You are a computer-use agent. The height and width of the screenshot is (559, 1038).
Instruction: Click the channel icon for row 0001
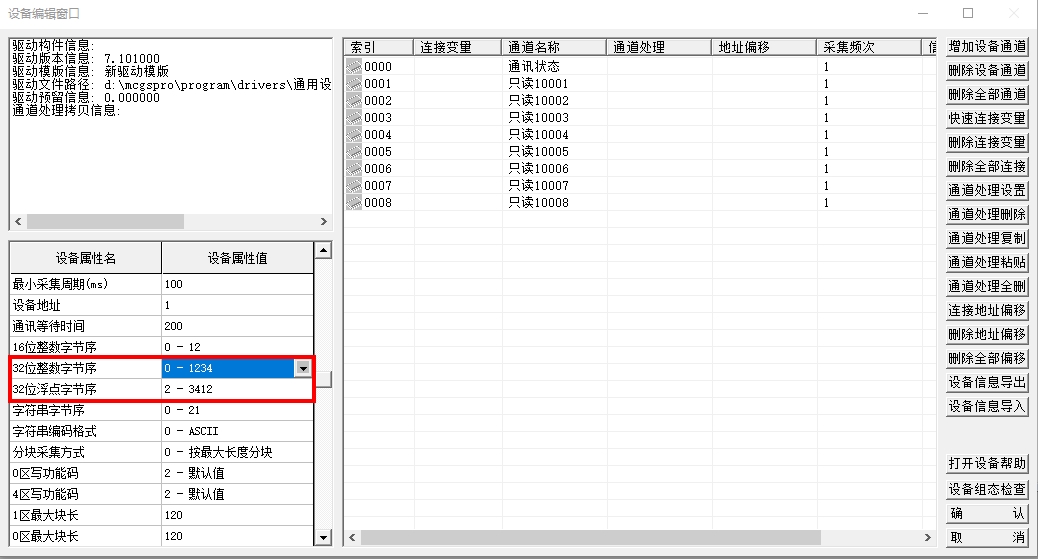(354, 84)
